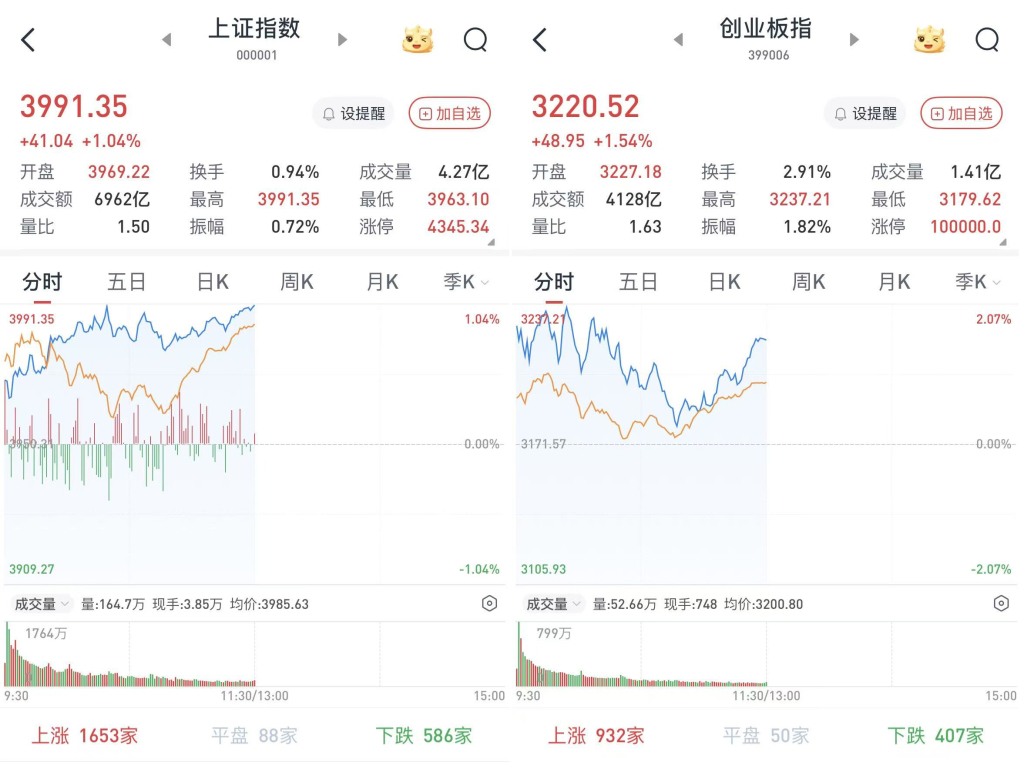Open search on 上证指数 panel
The width and height of the screenshot is (1024, 762).
475,40
